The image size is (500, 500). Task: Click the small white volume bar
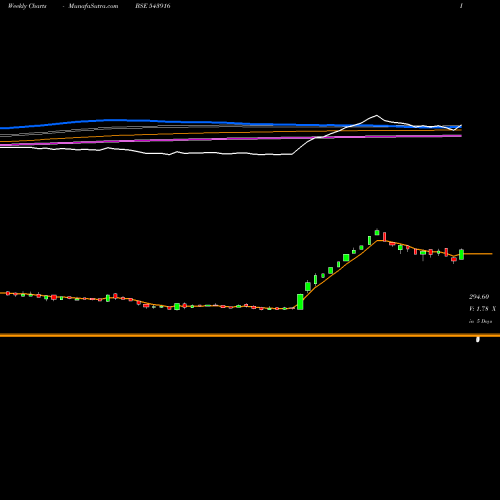[478, 340]
